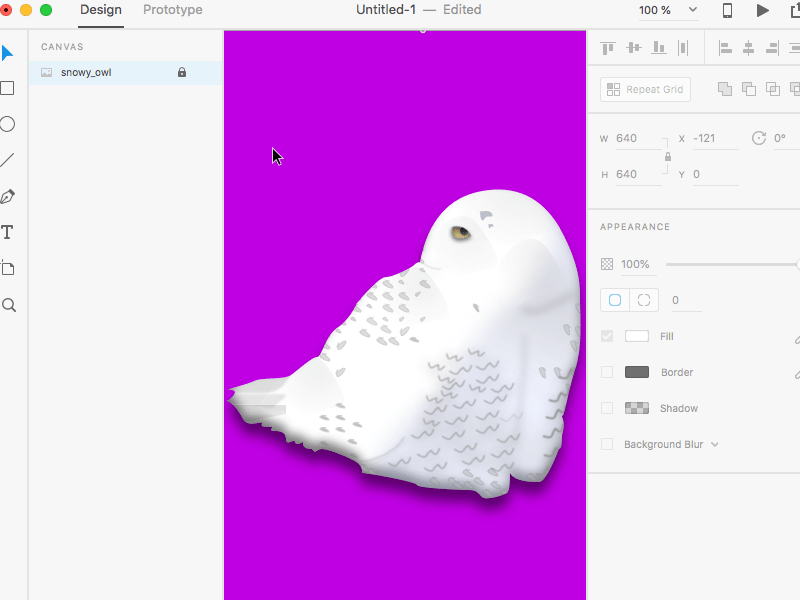
Task: Click the align-top alignment icon
Action: pyautogui.click(x=606, y=47)
